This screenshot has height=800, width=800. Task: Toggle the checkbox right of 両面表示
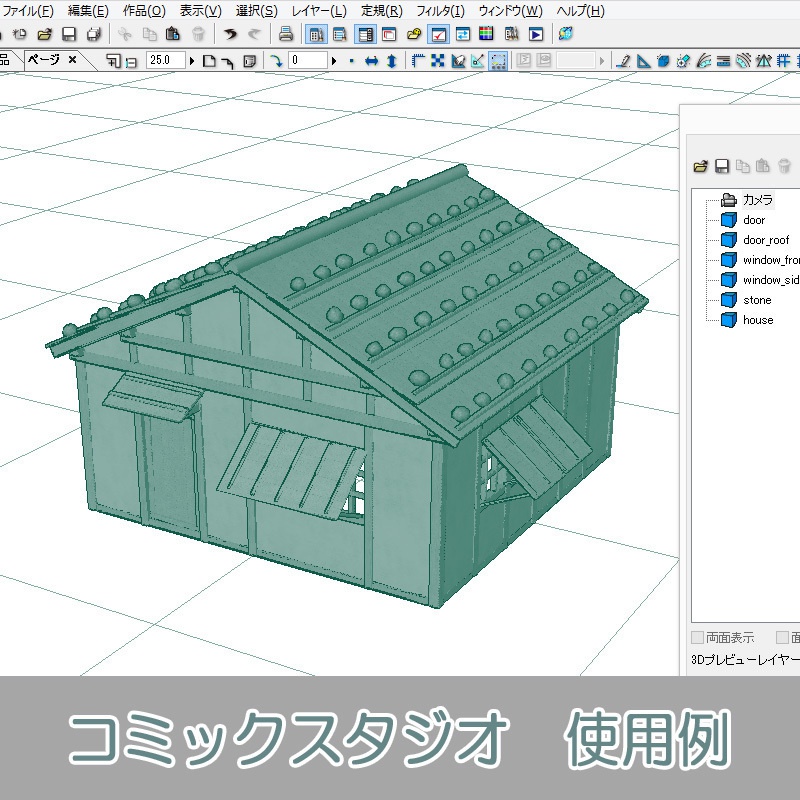pyautogui.click(x=783, y=636)
